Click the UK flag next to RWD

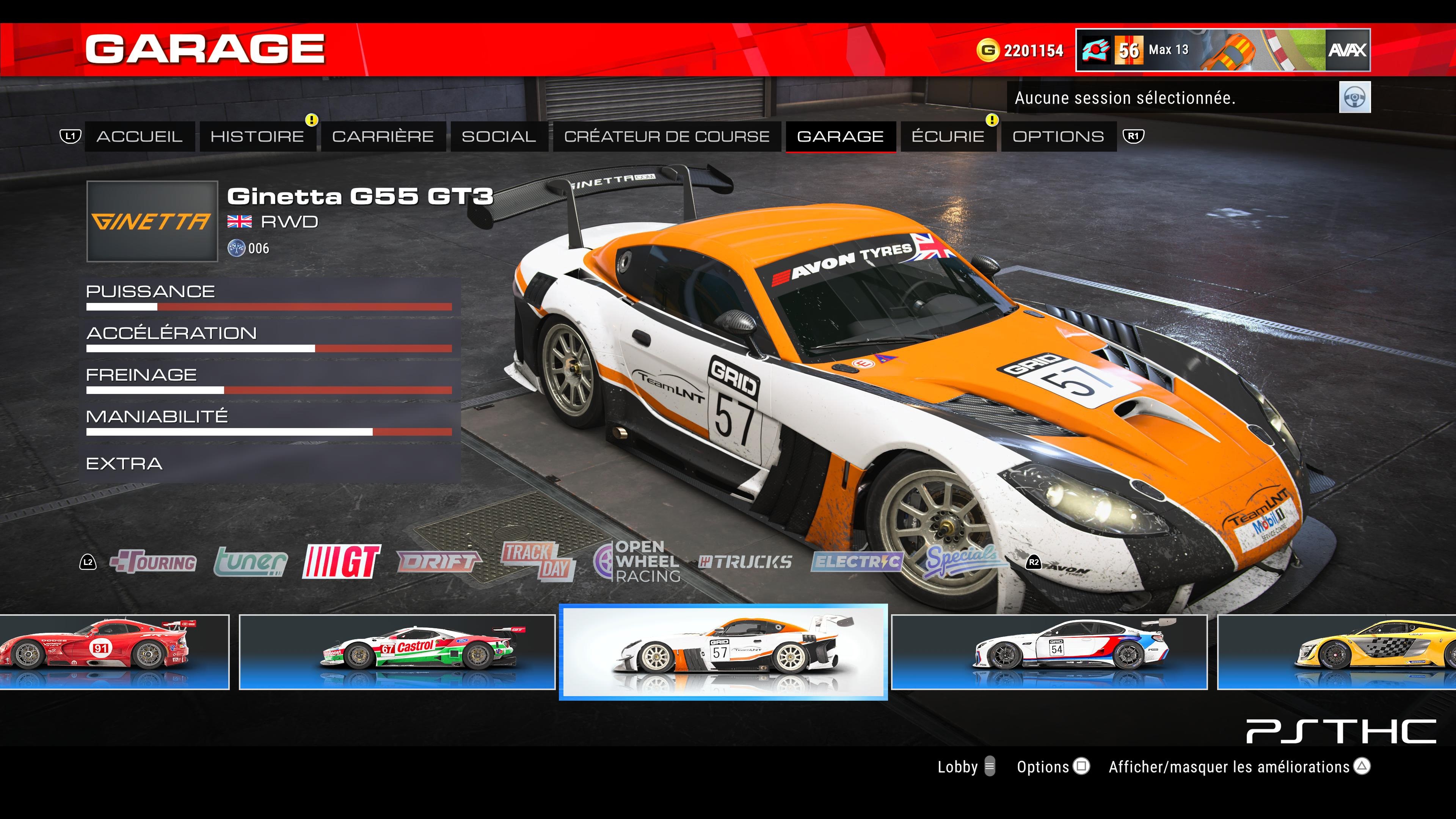[240, 221]
